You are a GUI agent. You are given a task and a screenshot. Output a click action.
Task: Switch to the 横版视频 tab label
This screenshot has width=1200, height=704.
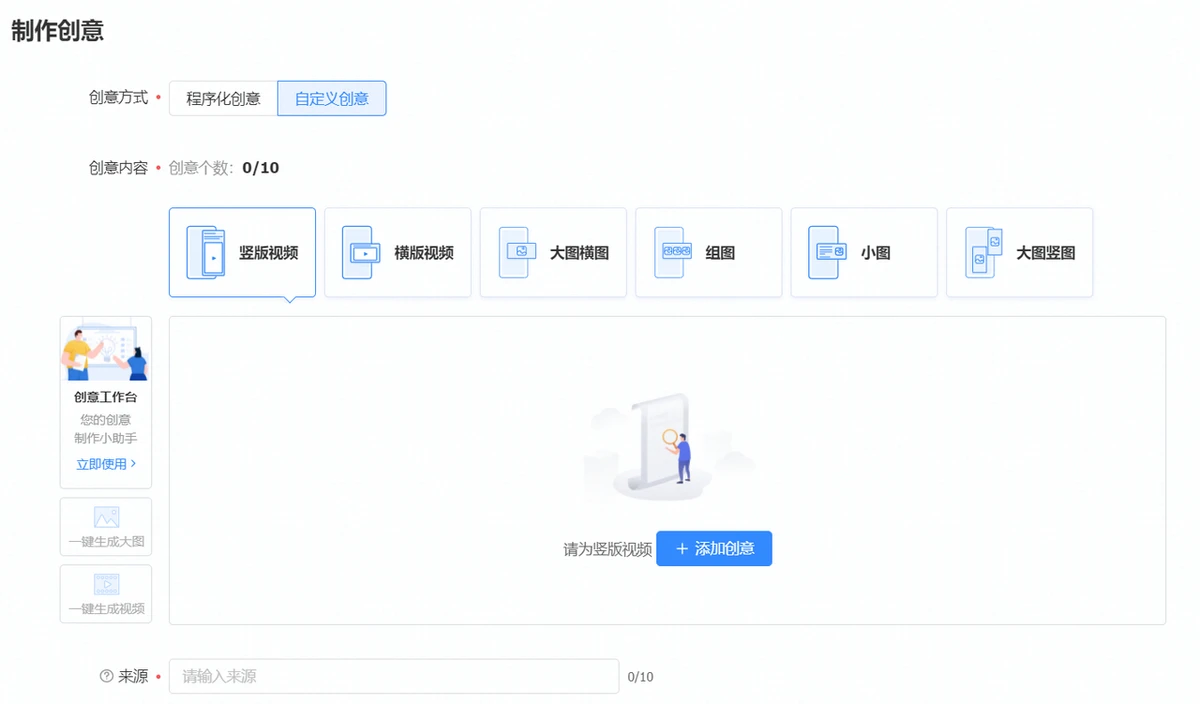[424, 253]
